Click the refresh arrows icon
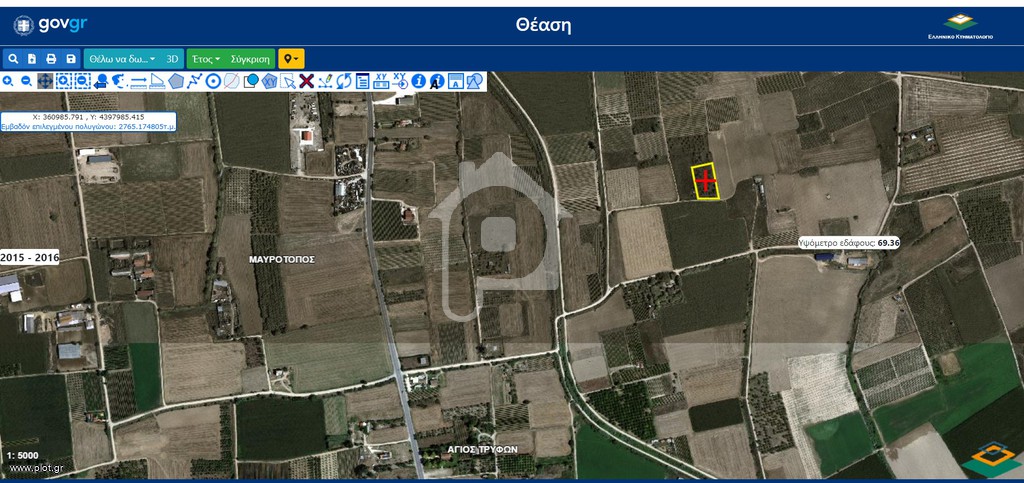Screen dimensions: 1024x483 tap(344, 81)
